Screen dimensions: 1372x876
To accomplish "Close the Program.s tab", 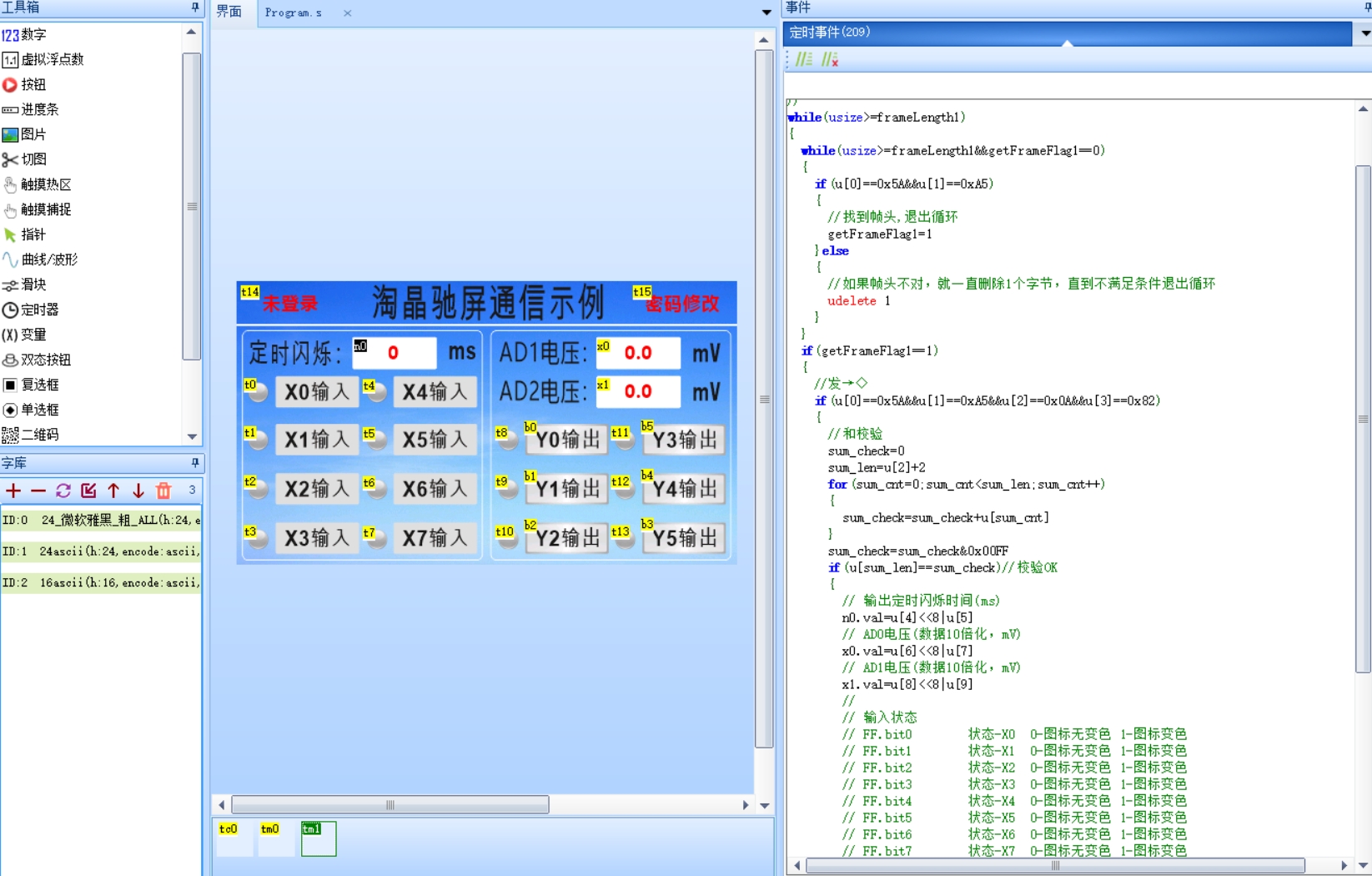I will [348, 13].
